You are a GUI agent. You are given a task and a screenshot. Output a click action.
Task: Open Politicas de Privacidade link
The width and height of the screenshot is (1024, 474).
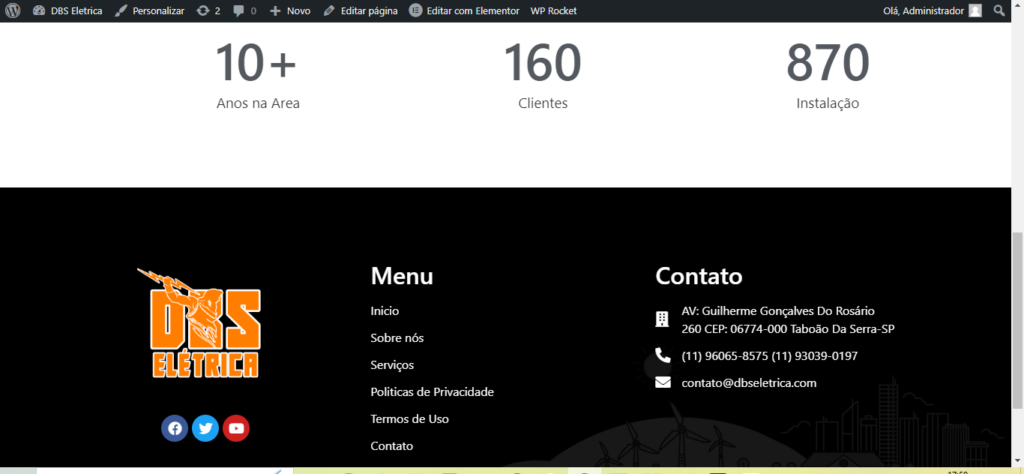(432, 392)
